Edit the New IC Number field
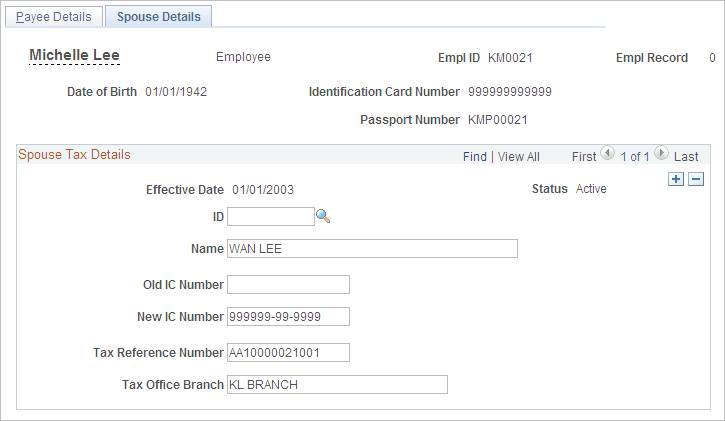 pyautogui.click(x=288, y=317)
